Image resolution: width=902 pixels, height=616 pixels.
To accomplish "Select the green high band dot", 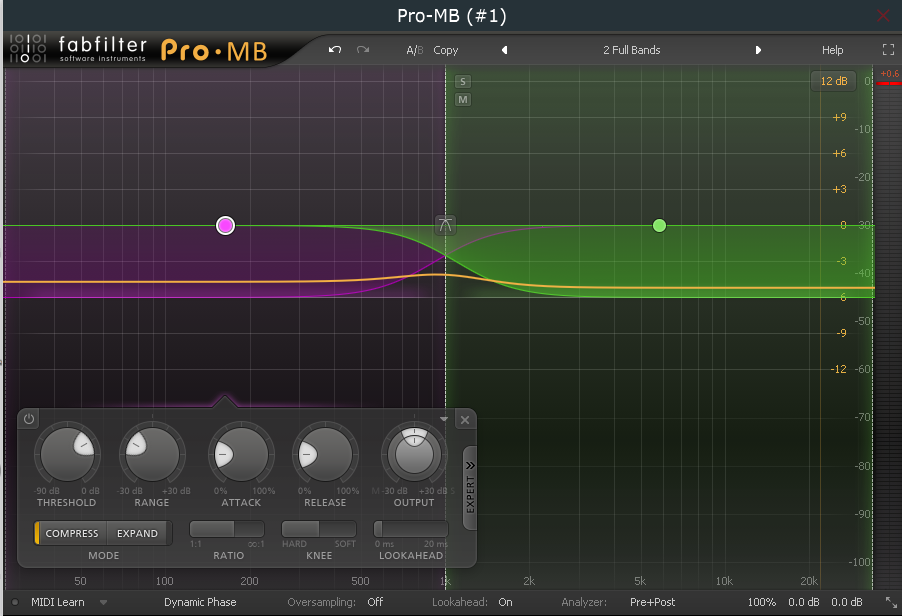I will [659, 225].
